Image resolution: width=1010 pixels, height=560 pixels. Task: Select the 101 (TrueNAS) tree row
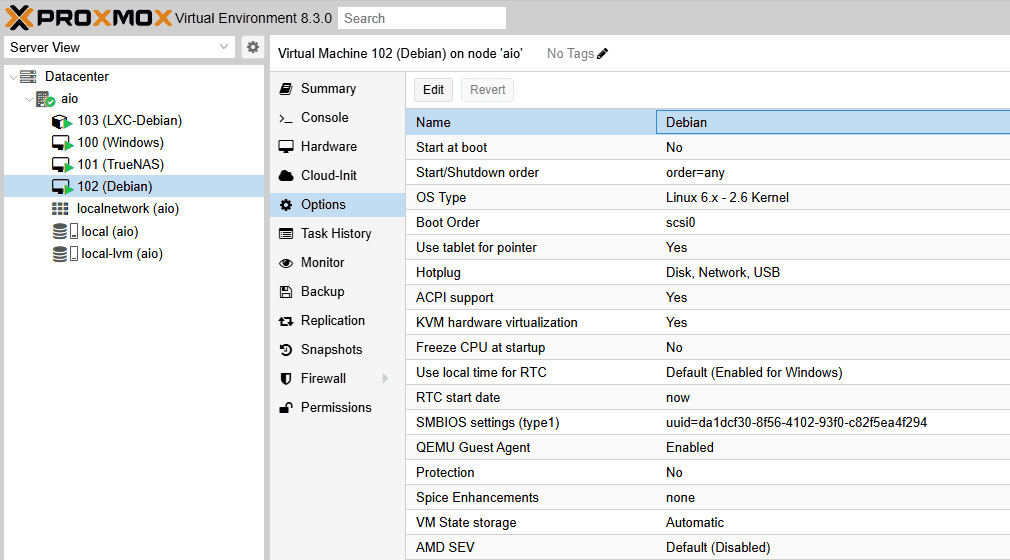click(x=134, y=164)
